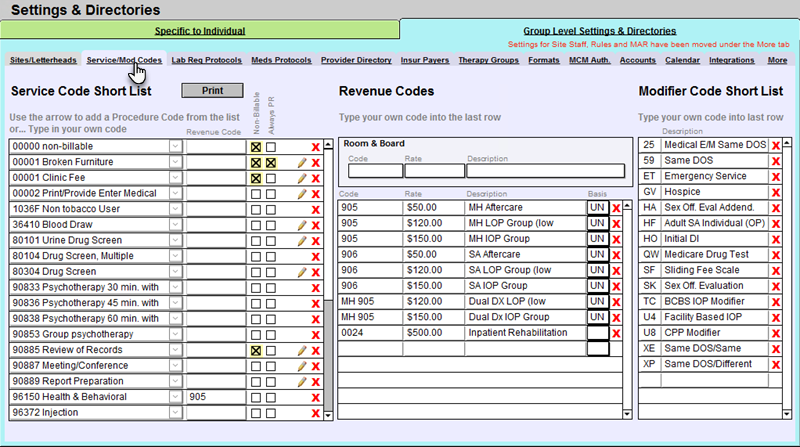This screenshot has width=800, height=447.
Task: Switch to the Lab Req Protocols tab
Action: click(206, 60)
